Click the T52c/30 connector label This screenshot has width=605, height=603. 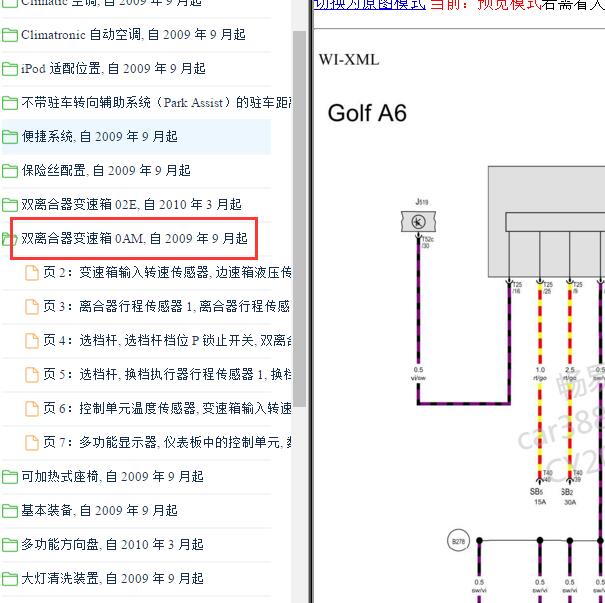pyautogui.click(x=427, y=242)
